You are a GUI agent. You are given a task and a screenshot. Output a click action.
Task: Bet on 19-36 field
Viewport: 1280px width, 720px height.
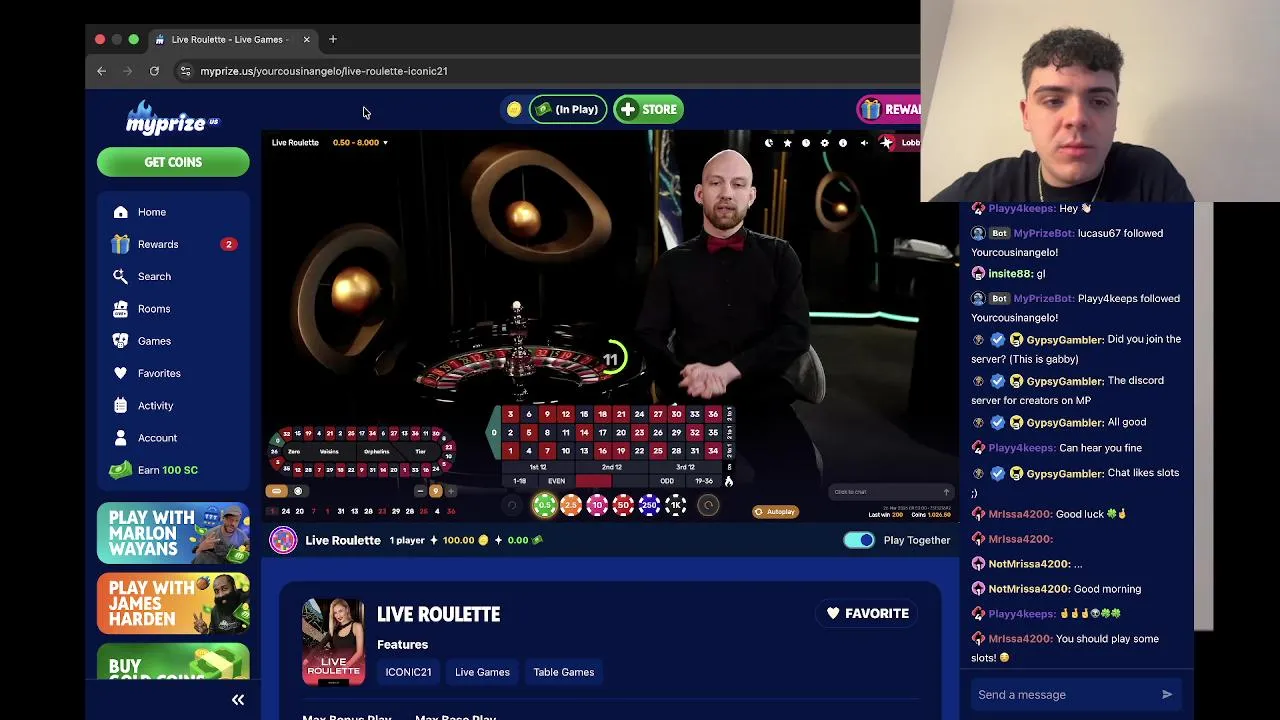point(705,481)
